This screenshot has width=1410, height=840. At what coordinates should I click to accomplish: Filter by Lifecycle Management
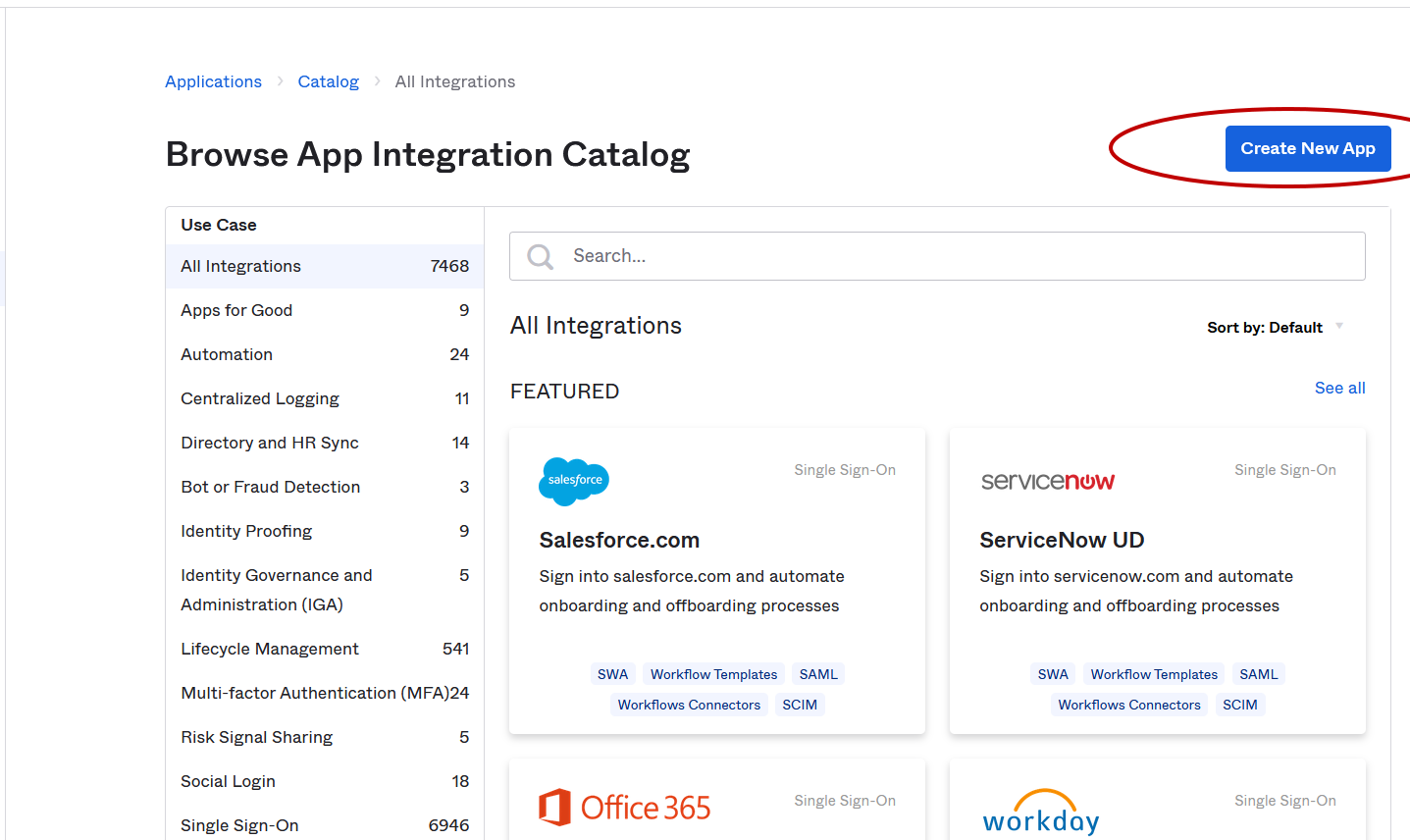(325, 649)
